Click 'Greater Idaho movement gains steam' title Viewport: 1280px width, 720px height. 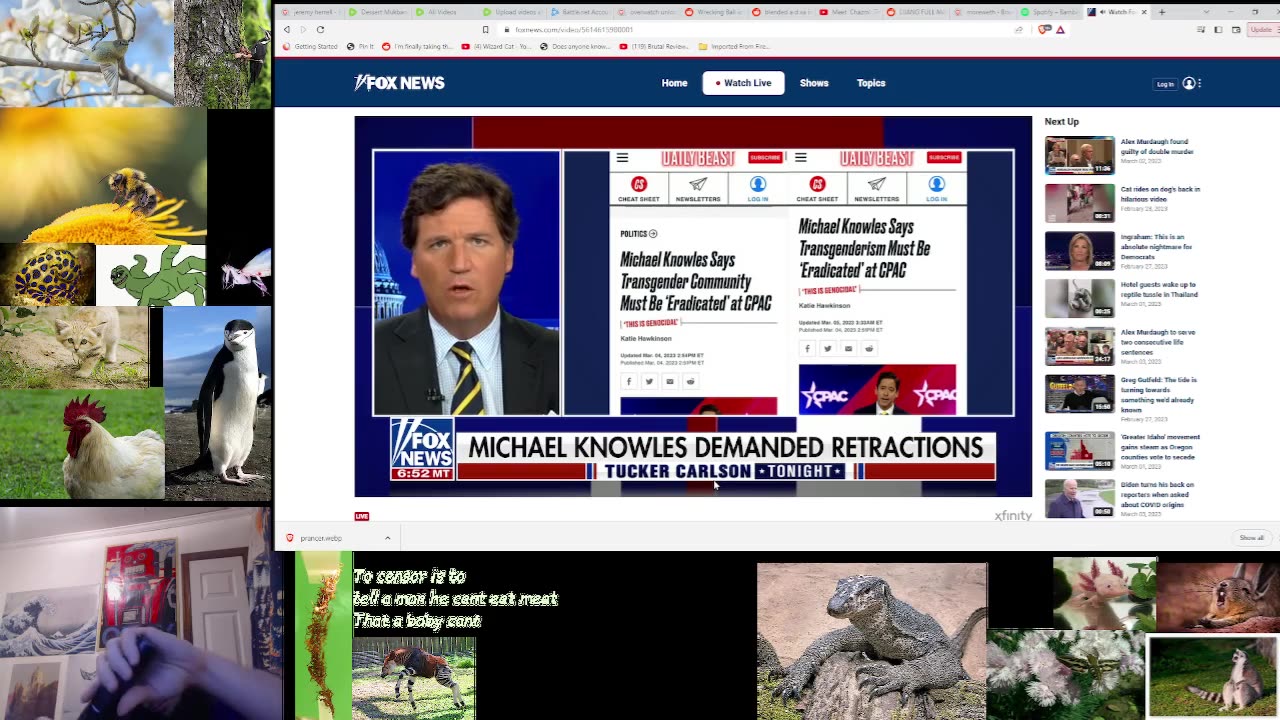(1160, 447)
